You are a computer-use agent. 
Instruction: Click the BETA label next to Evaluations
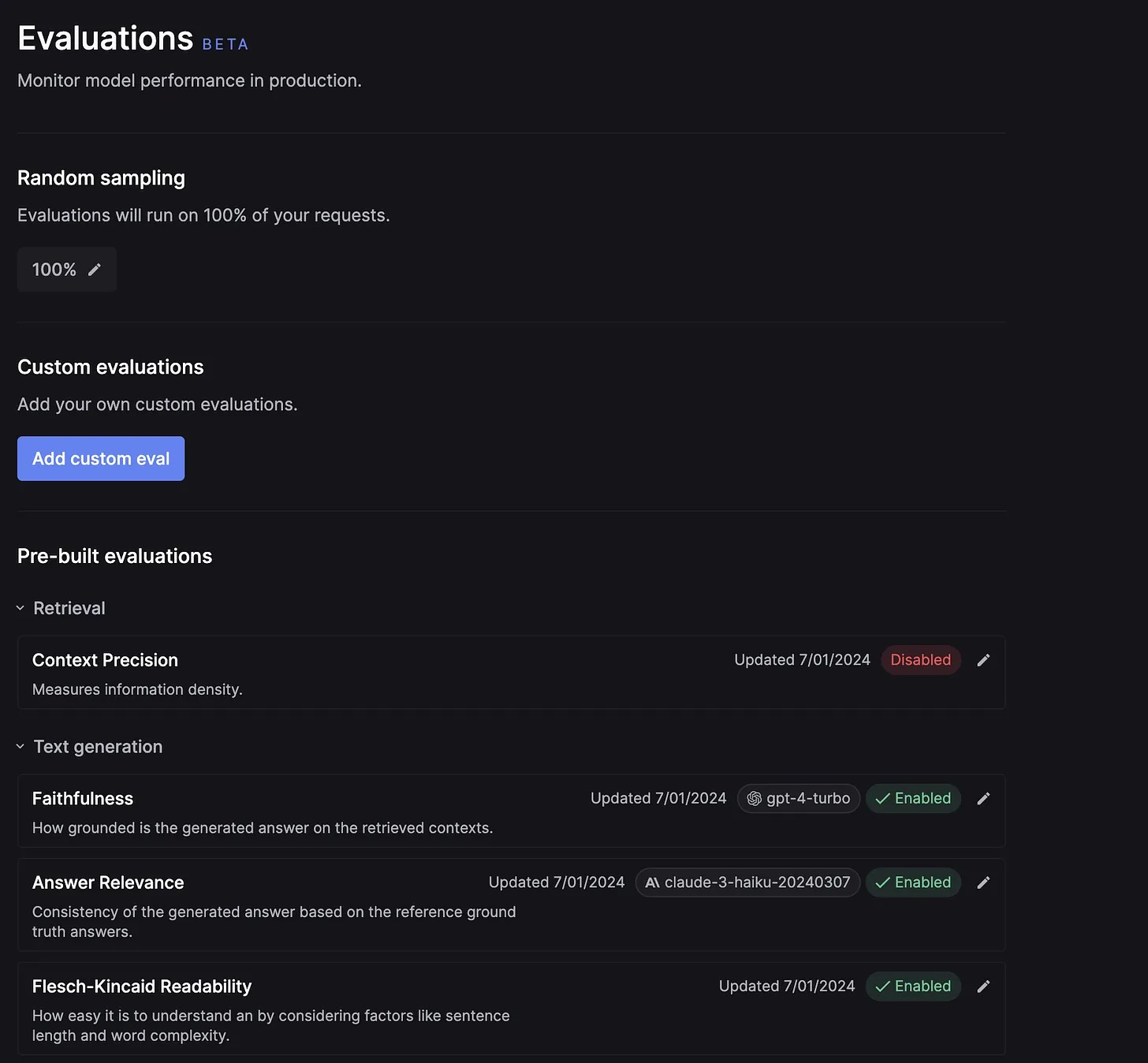225,44
